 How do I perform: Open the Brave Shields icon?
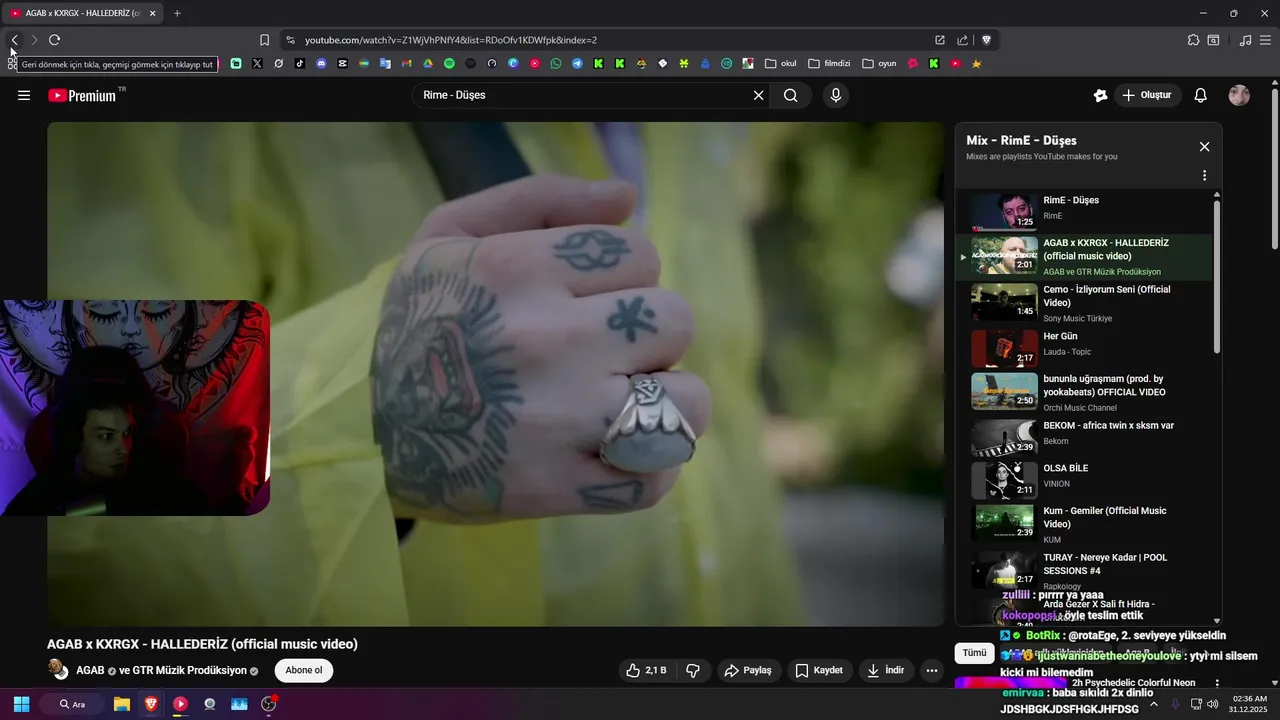986,40
